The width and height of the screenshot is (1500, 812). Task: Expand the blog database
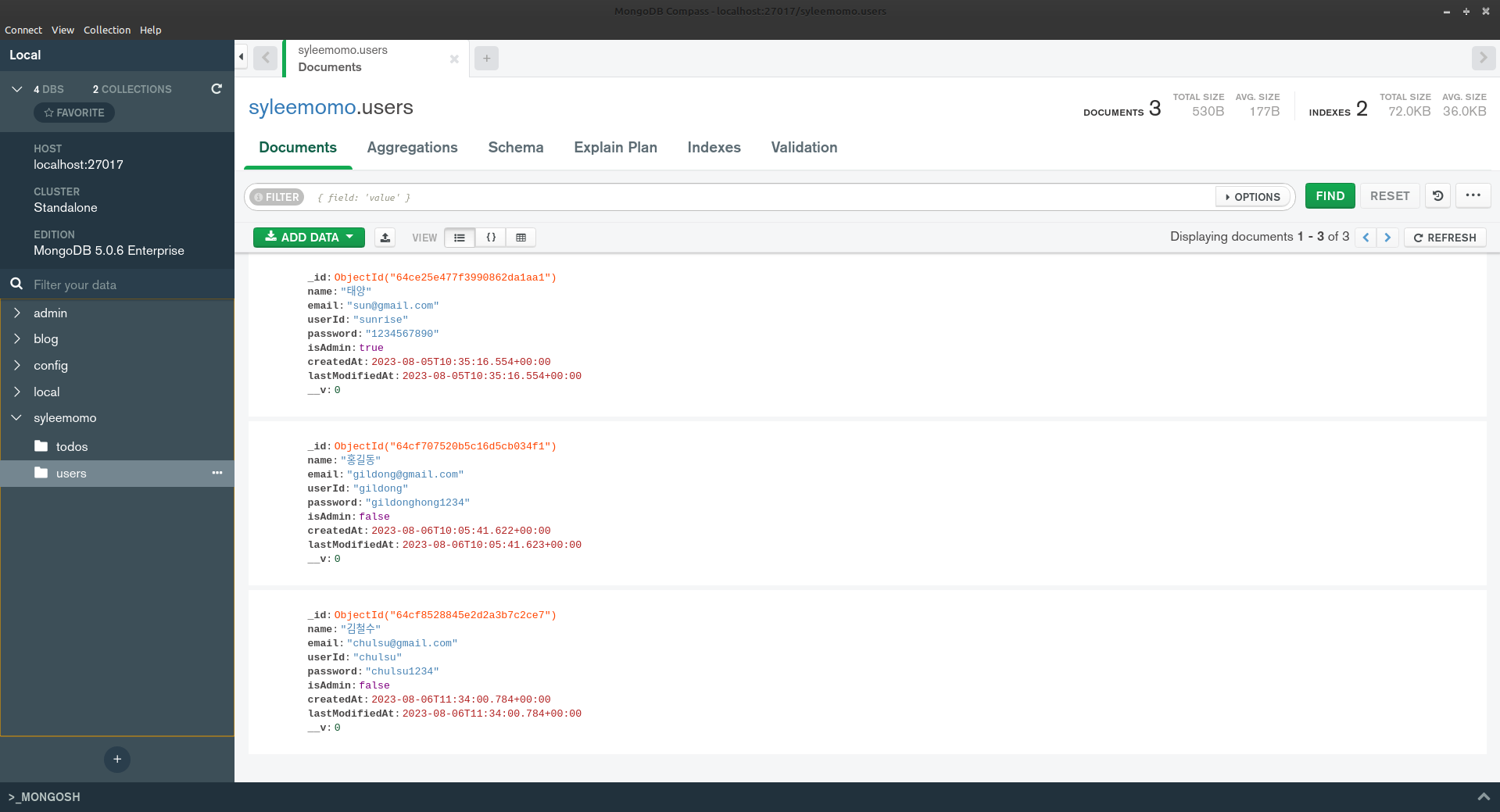16,338
